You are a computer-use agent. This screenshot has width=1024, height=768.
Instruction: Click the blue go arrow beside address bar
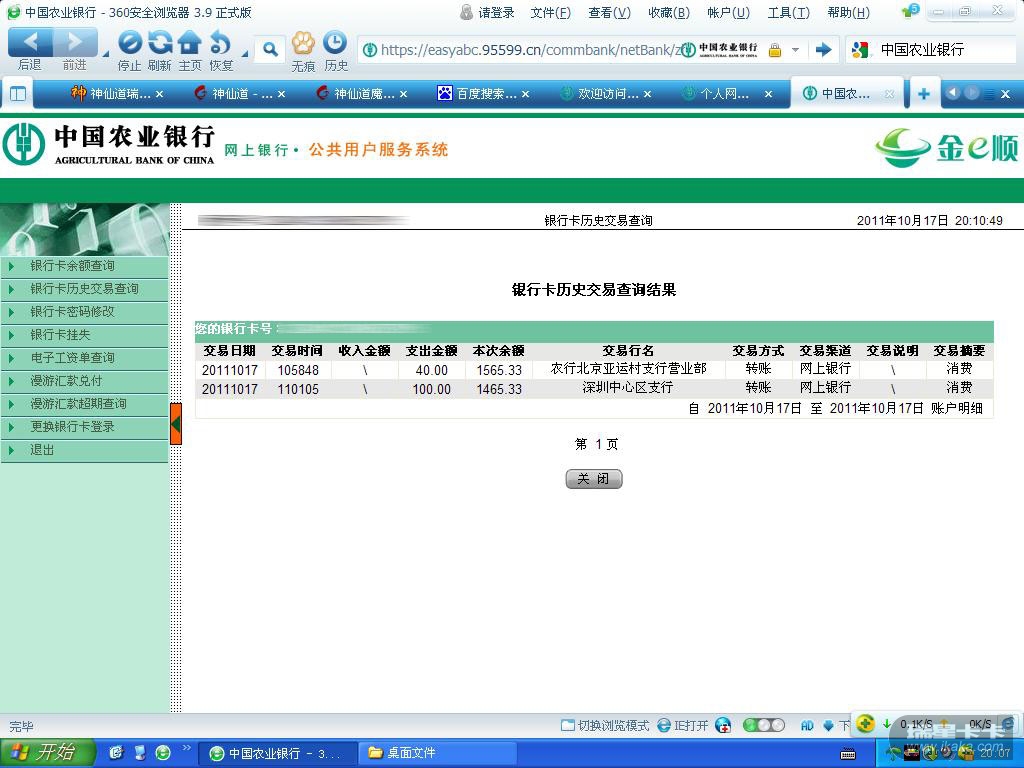click(x=823, y=49)
